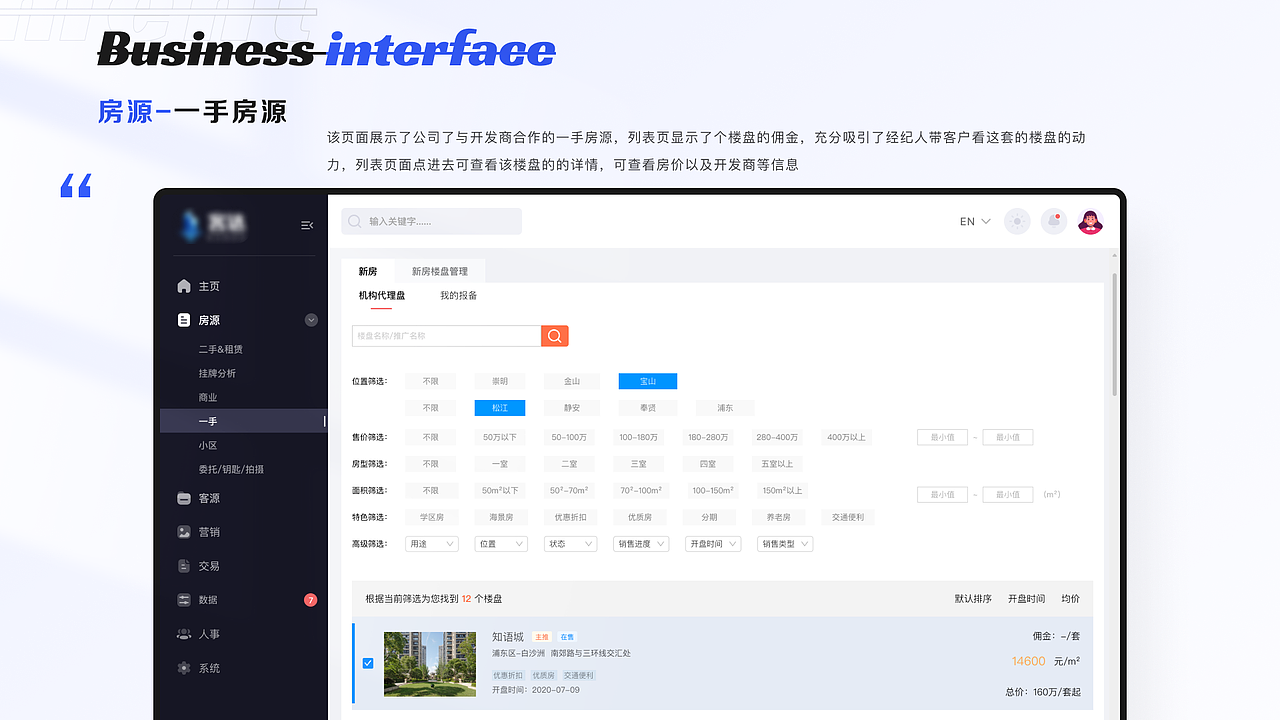Viewport: 1280px width, 720px height.
Task: Select the 我的报备 sub-tab
Action: 459,296
